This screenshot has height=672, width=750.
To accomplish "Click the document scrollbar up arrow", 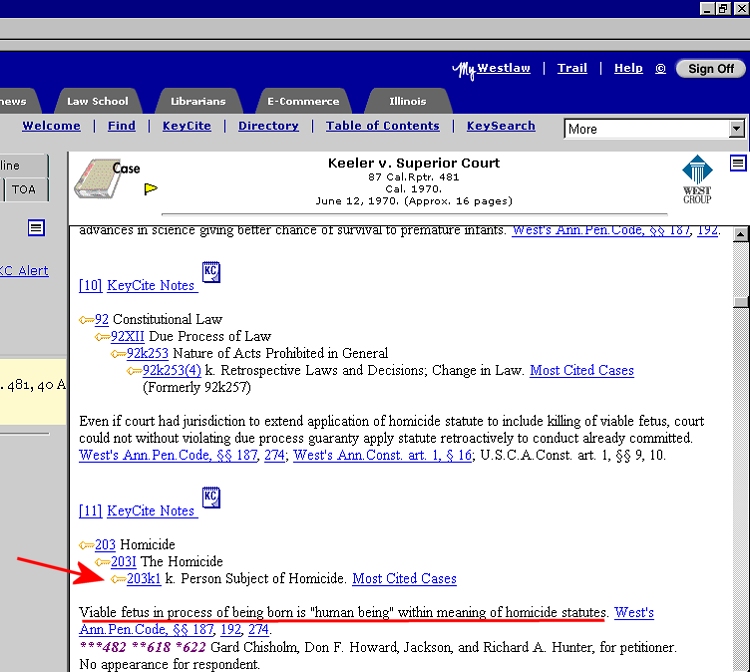I will (741, 234).
